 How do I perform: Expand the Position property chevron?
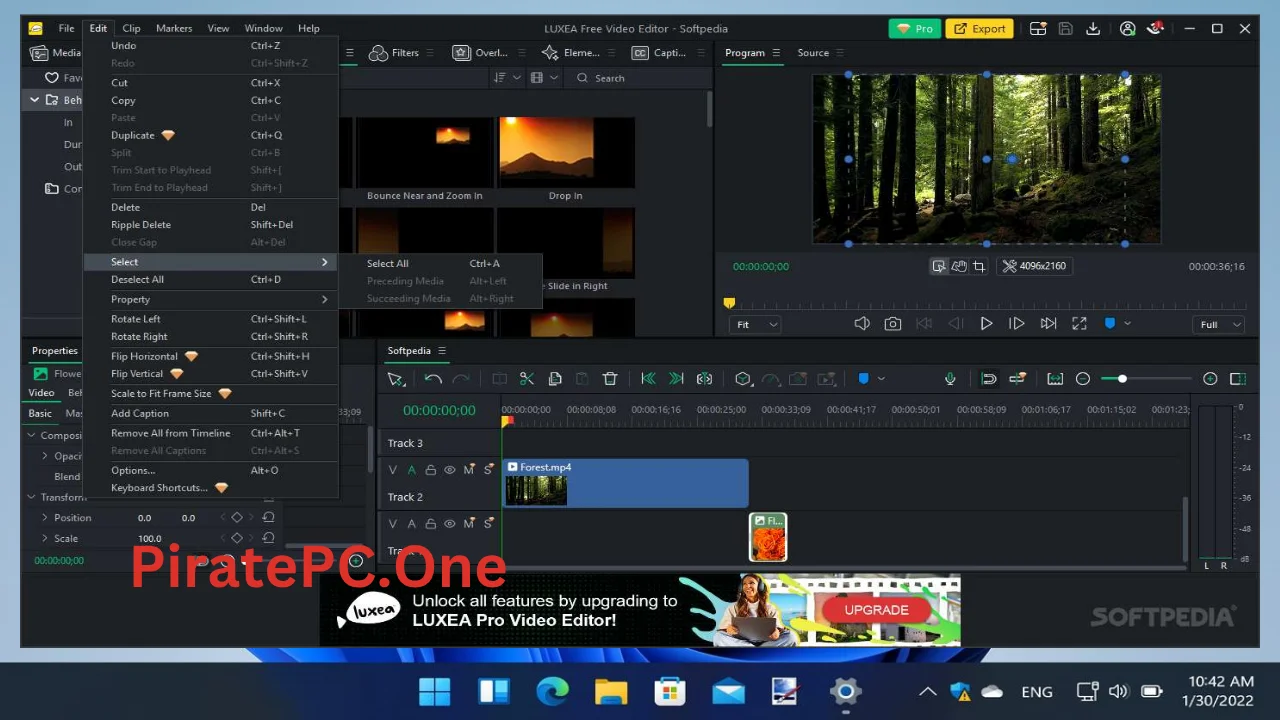pos(44,517)
